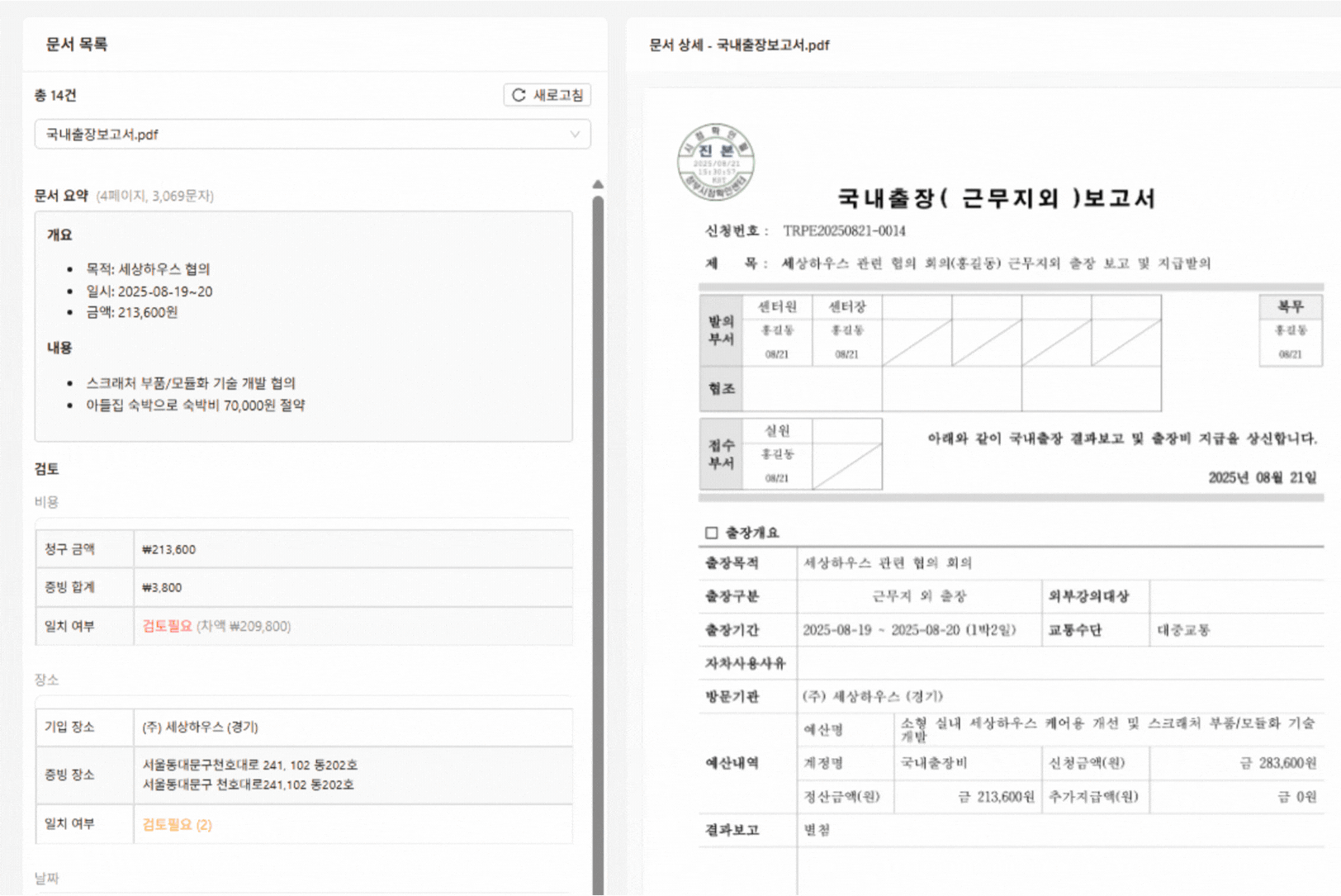Click the 결과보고 value 별첨
The image size is (1341, 896).
click(817, 830)
